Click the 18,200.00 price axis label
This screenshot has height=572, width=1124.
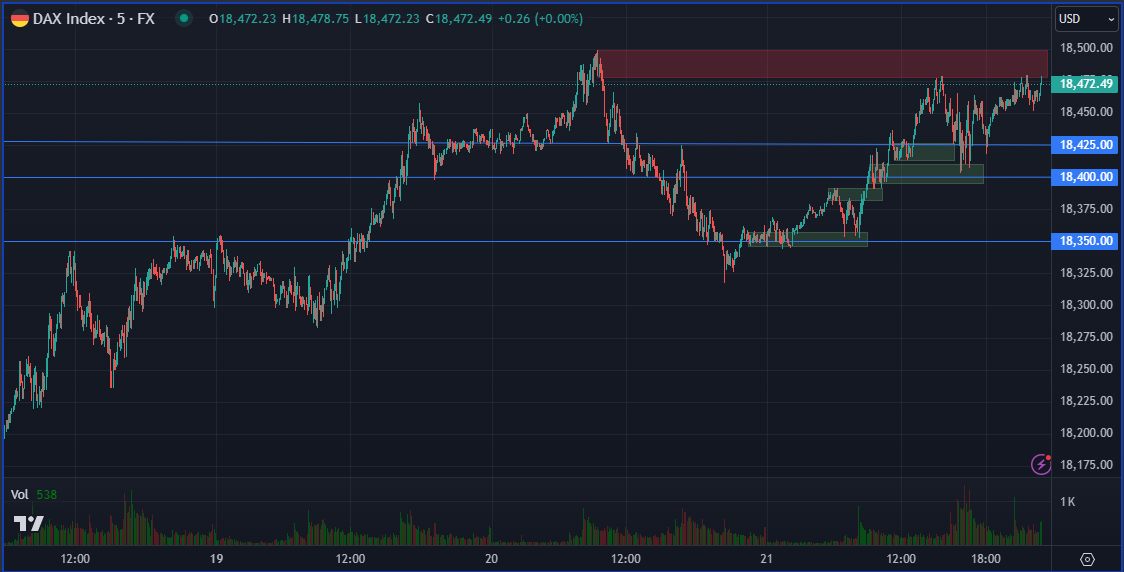[x=1086, y=433]
